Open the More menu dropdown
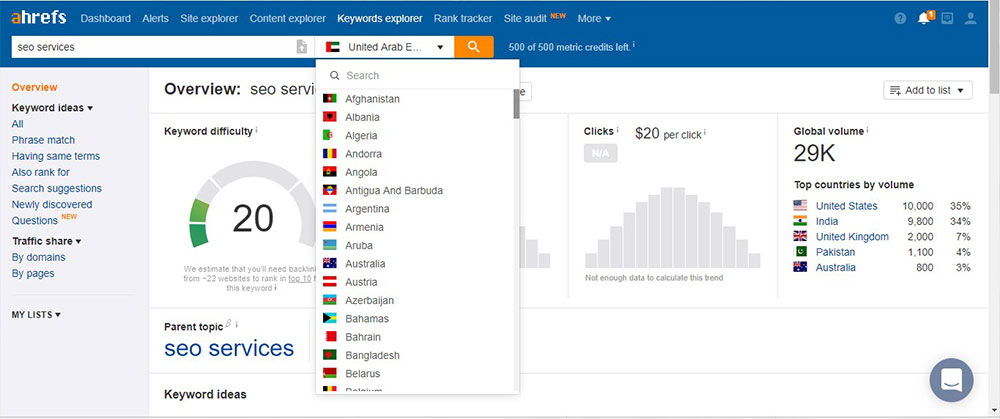Viewport: 1000px width, 419px height. click(x=594, y=18)
